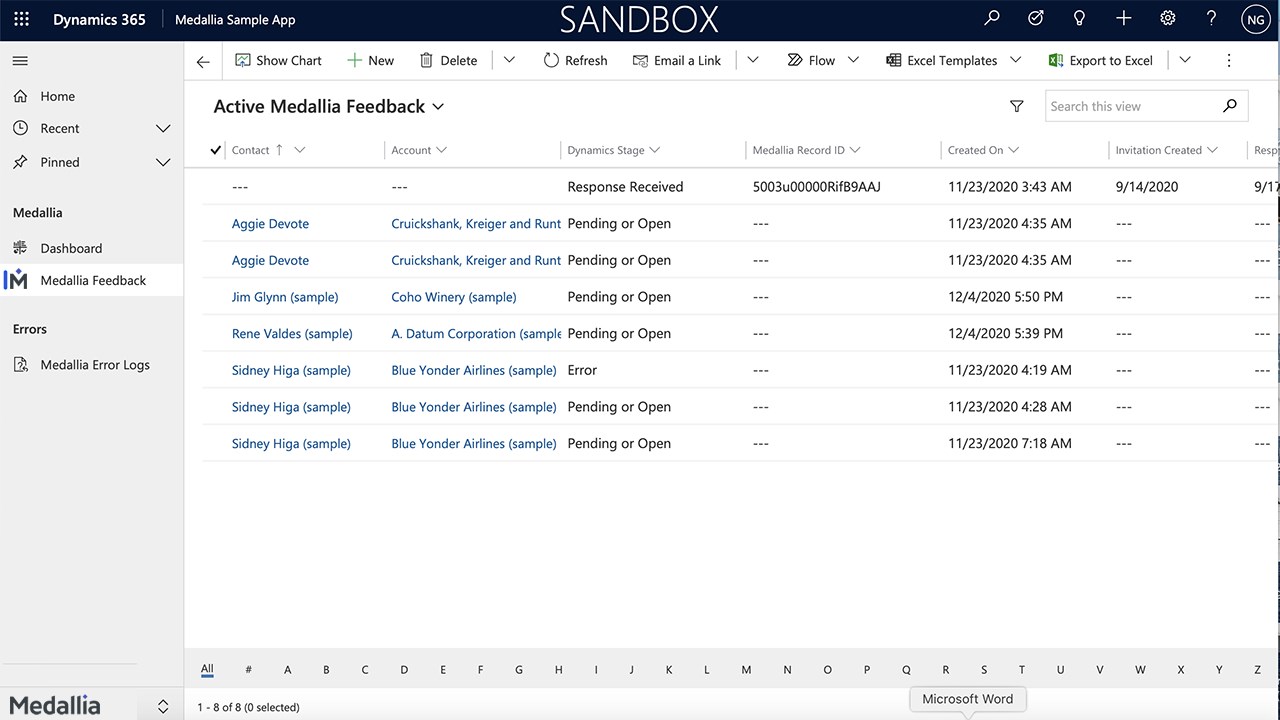Open the Active Medallia Feedback view selector
The height and width of the screenshot is (720, 1280).
329,106
